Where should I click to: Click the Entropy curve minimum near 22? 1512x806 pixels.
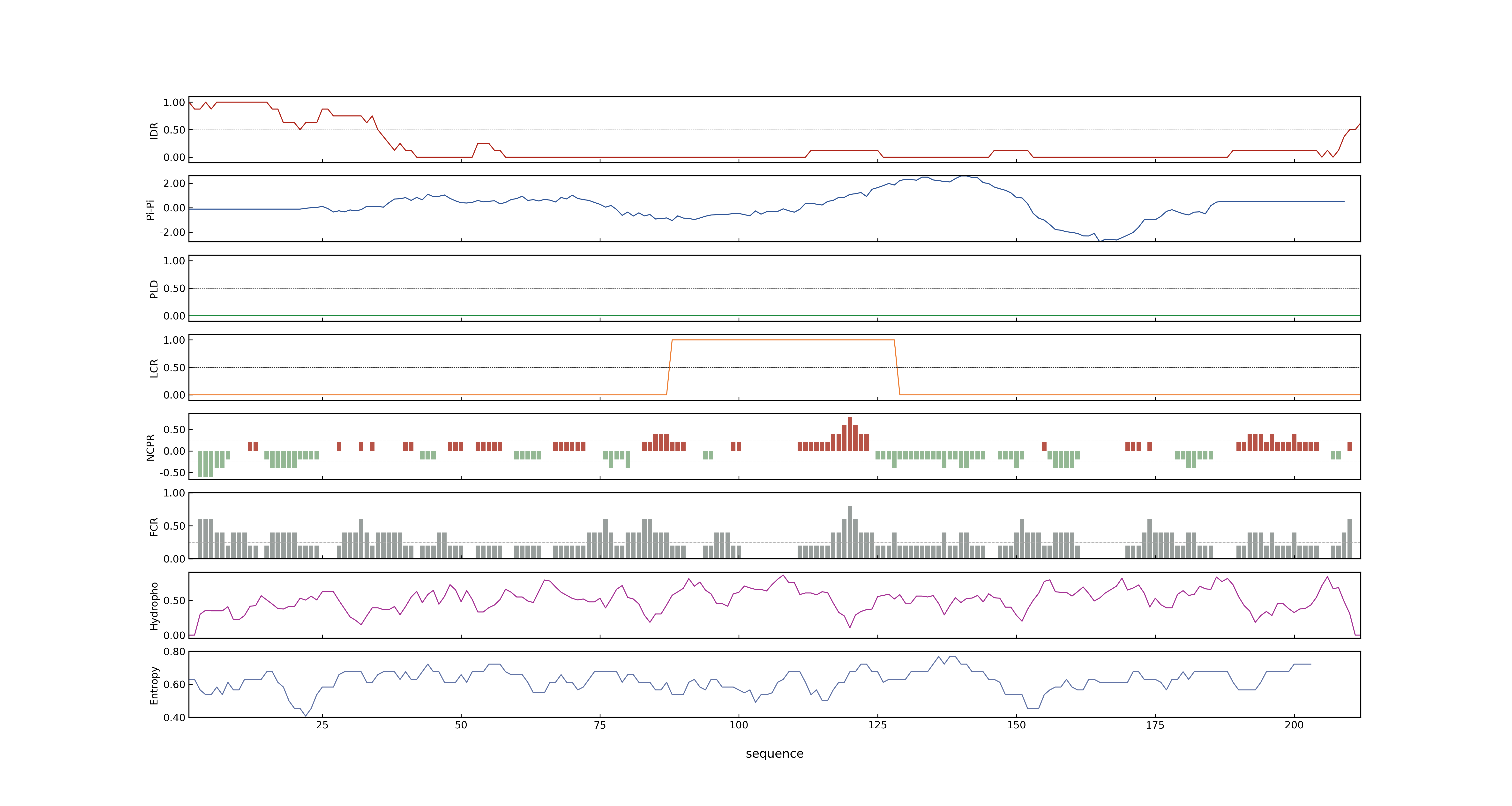coord(305,716)
